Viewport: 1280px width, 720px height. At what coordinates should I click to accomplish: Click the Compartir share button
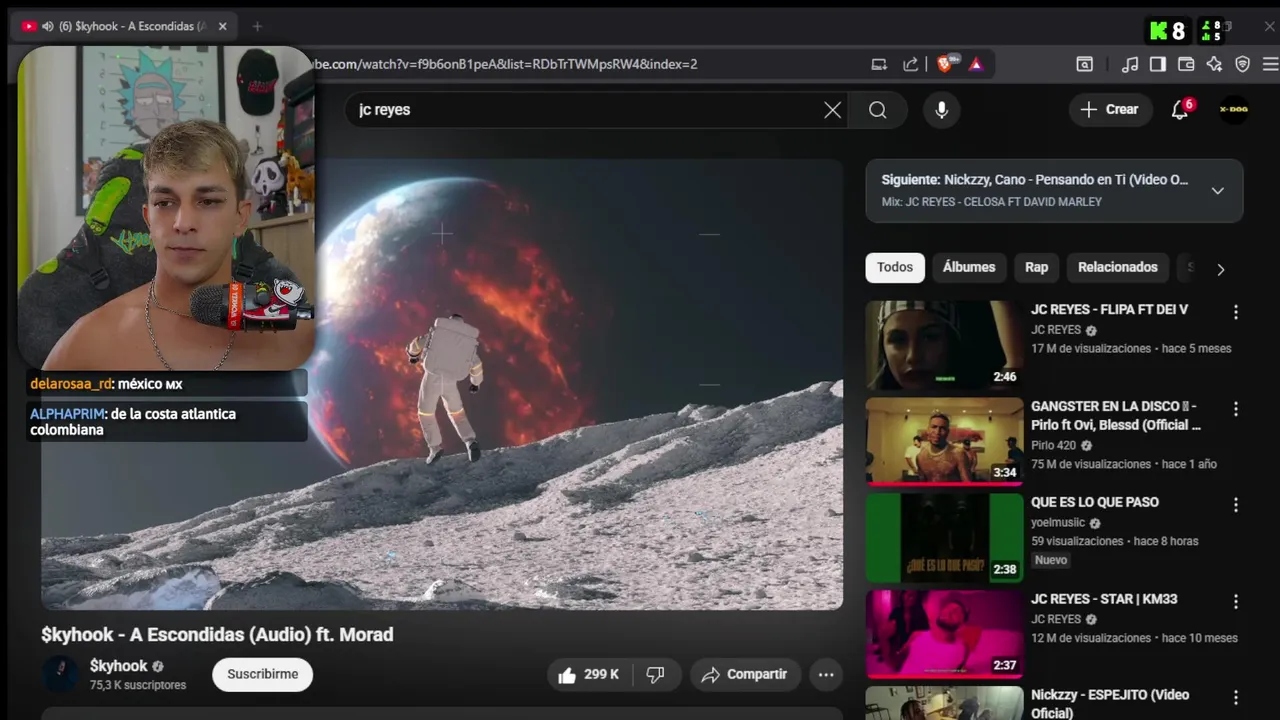[744, 675]
